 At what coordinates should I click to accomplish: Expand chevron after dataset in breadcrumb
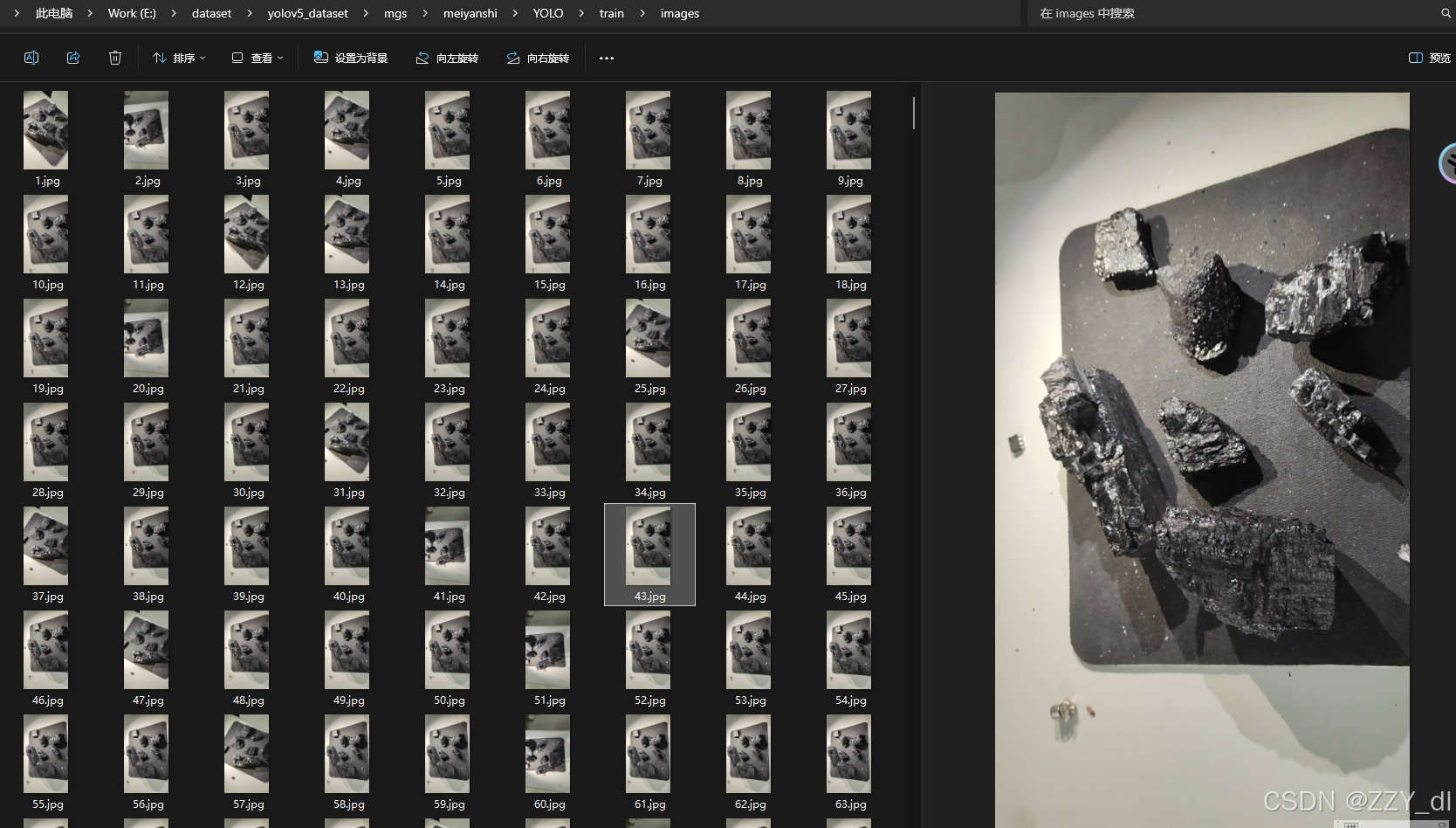pos(250,13)
